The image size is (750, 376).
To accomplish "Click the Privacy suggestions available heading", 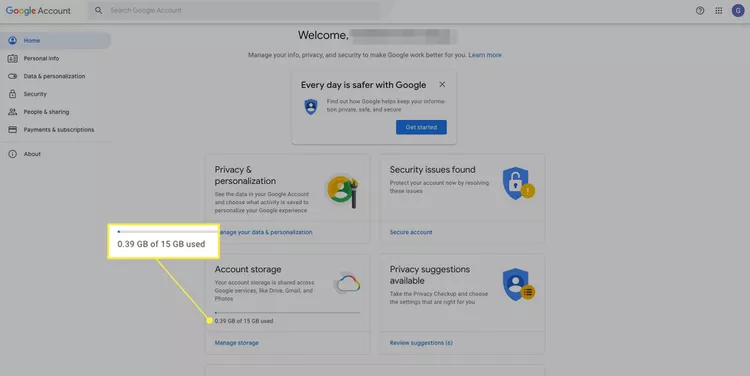I will click(x=430, y=275).
